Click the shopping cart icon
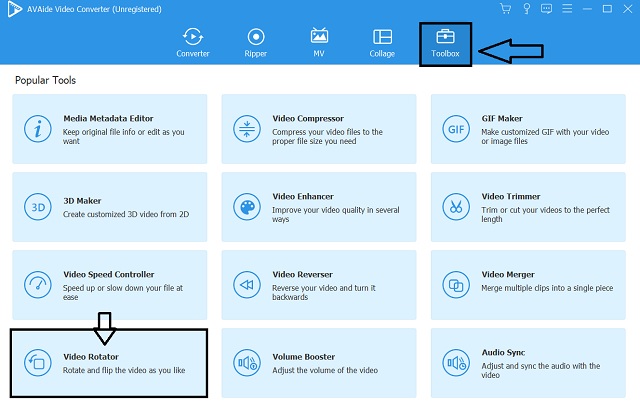The image size is (640, 415). (x=505, y=9)
